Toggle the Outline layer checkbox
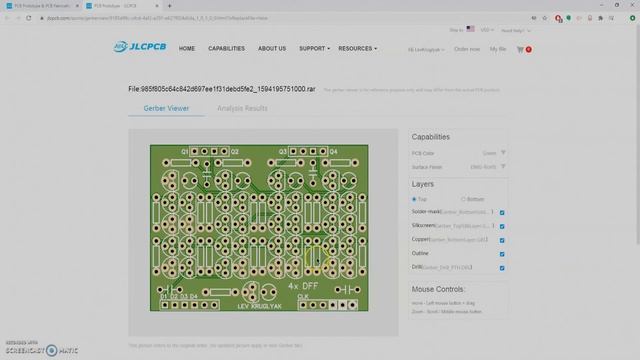Screen dimensions: 640x360 (502, 254)
